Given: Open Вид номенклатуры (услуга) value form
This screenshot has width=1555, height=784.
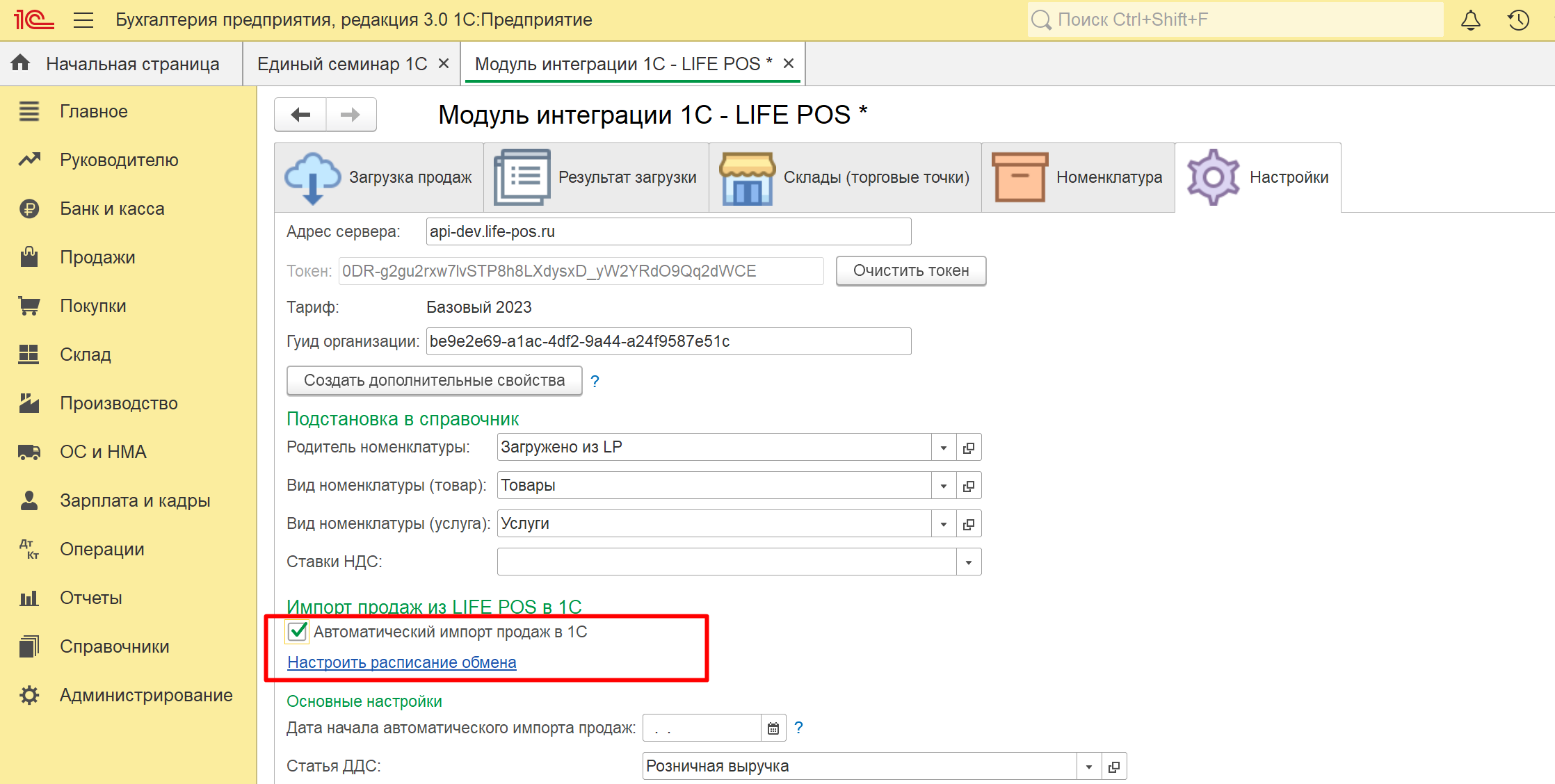Looking at the screenshot, I should click(969, 524).
